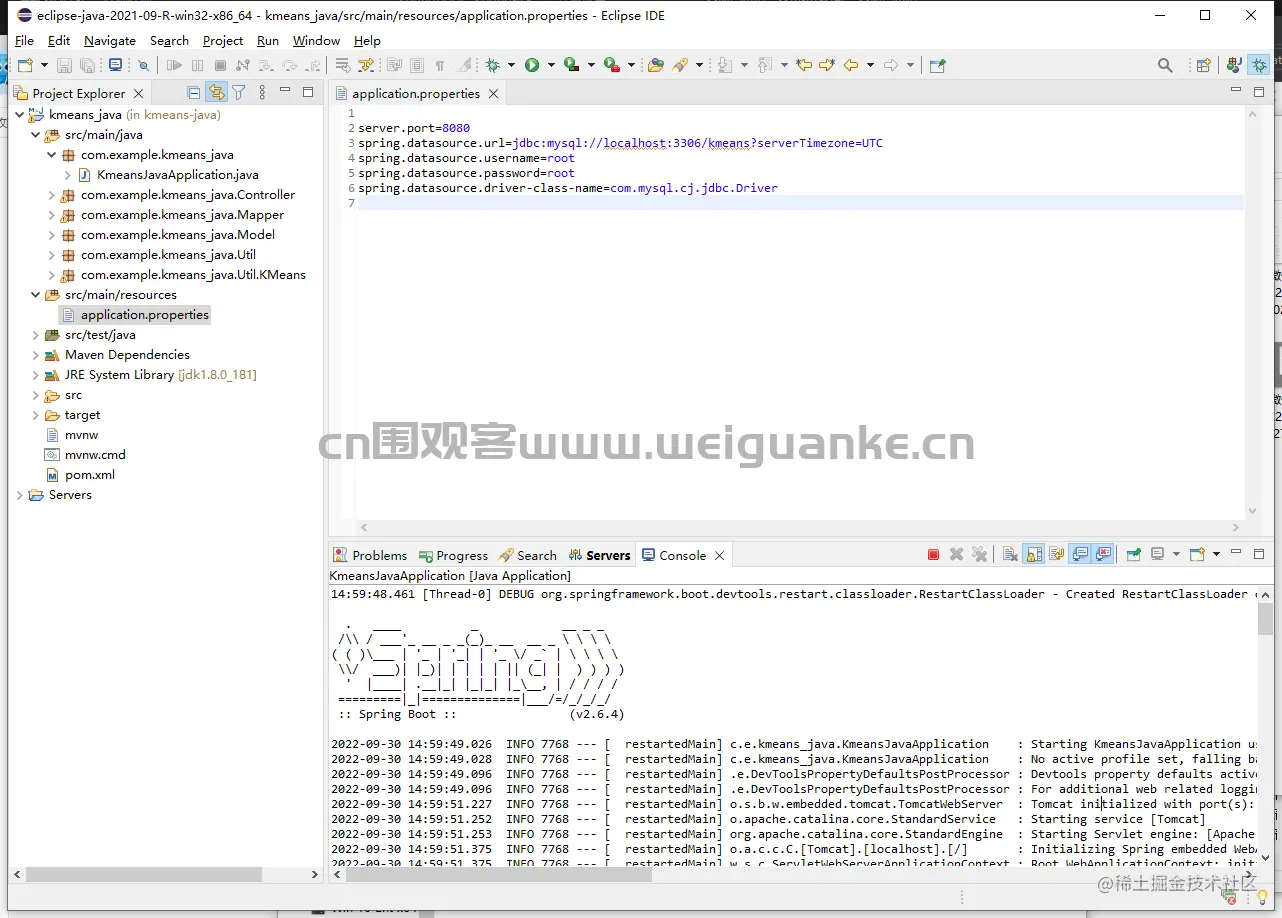Click the Debug bug icon in toolbar
The width and height of the screenshot is (1282, 918).
point(492,65)
